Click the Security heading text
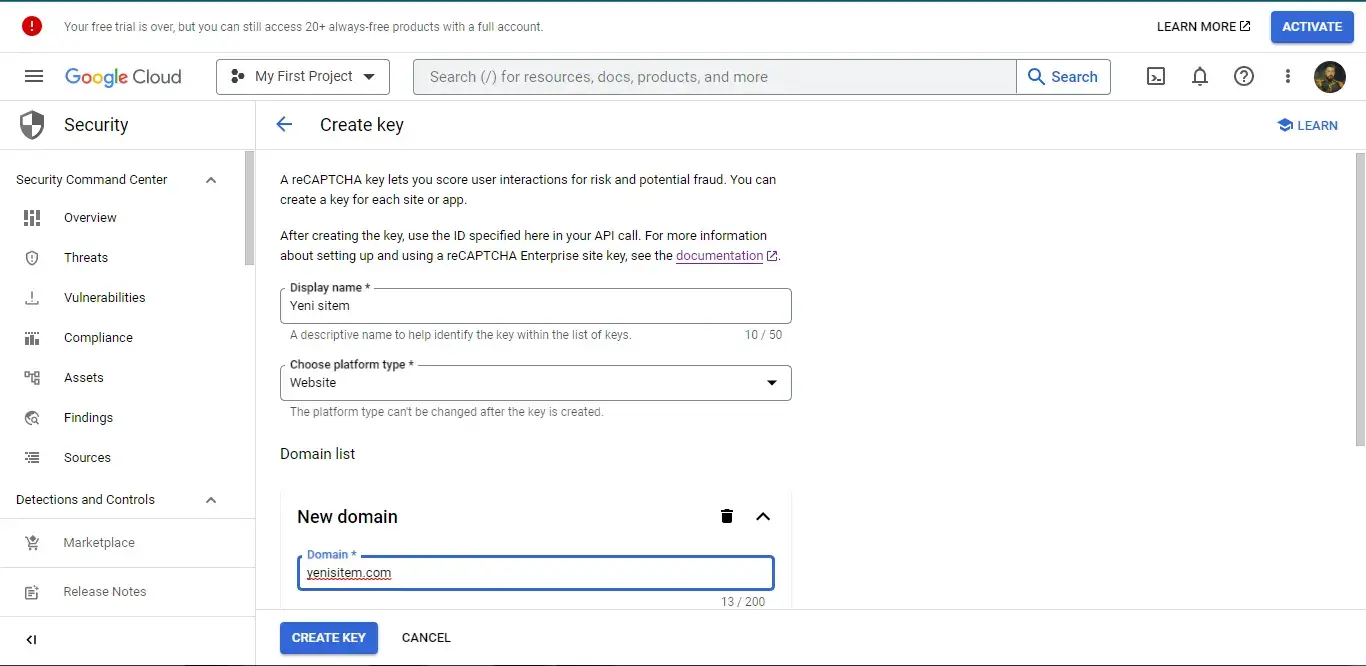This screenshot has height=666, width=1366. pos(96,125)
